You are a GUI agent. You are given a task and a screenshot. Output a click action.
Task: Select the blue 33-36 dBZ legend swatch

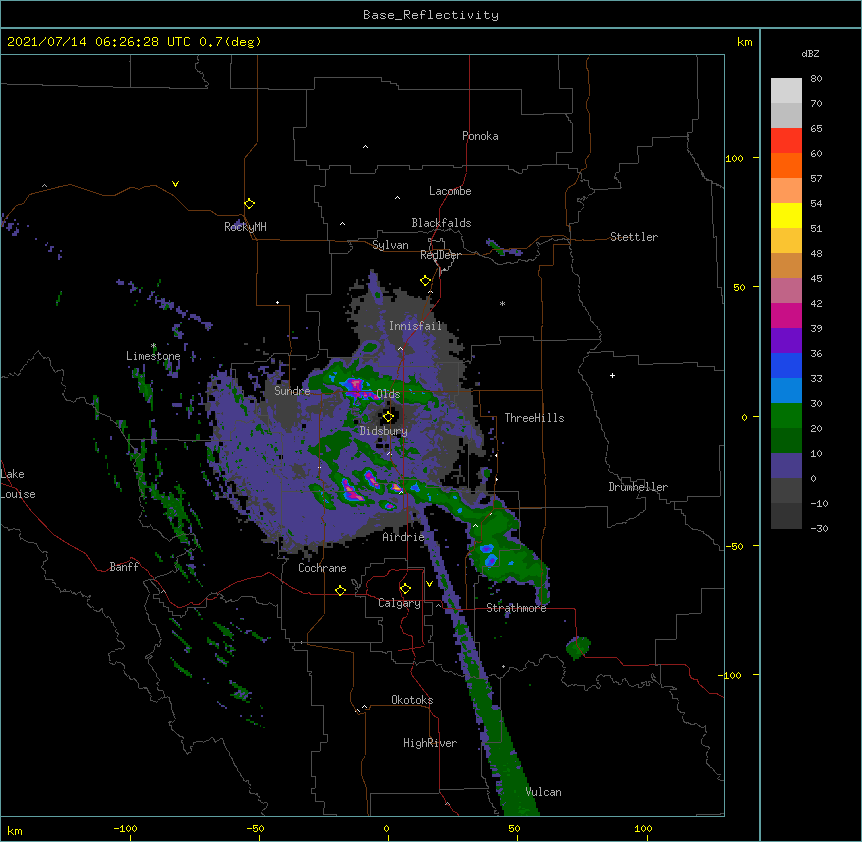point(786,365)
